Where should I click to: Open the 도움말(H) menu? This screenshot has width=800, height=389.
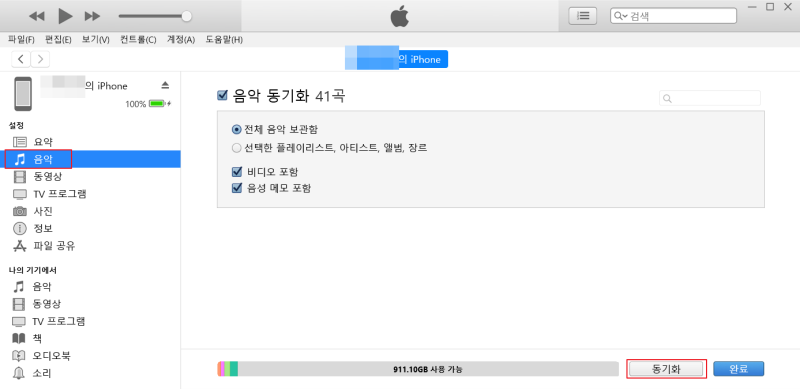point(224,40)
